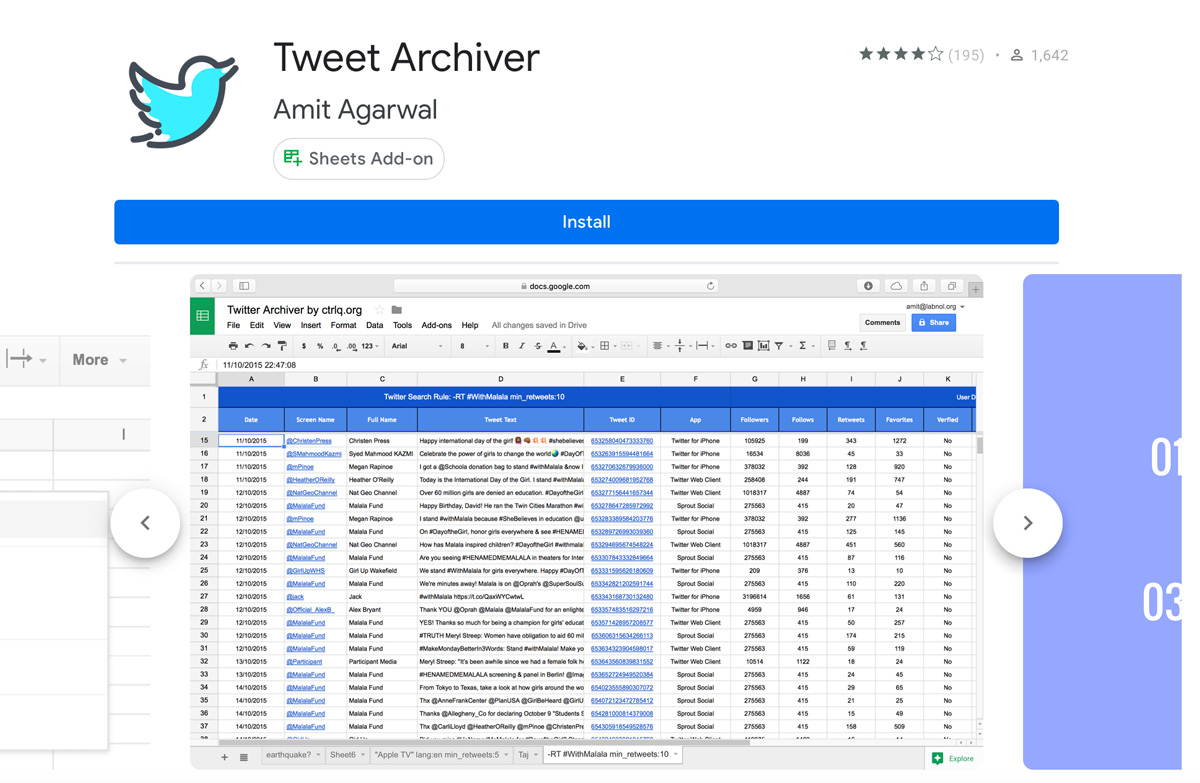Click the insert link icon in the toolbar
The width and height of the screenshot is (1200, 783).
[731, 346]
